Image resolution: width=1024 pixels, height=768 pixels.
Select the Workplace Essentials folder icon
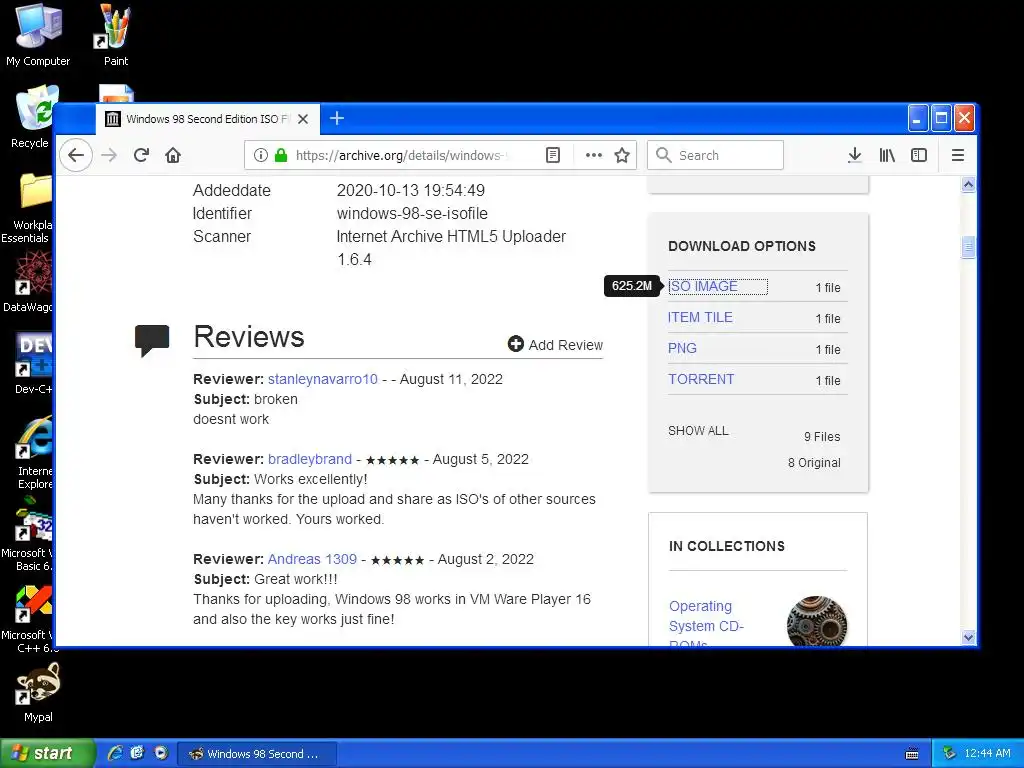point(27,208)
